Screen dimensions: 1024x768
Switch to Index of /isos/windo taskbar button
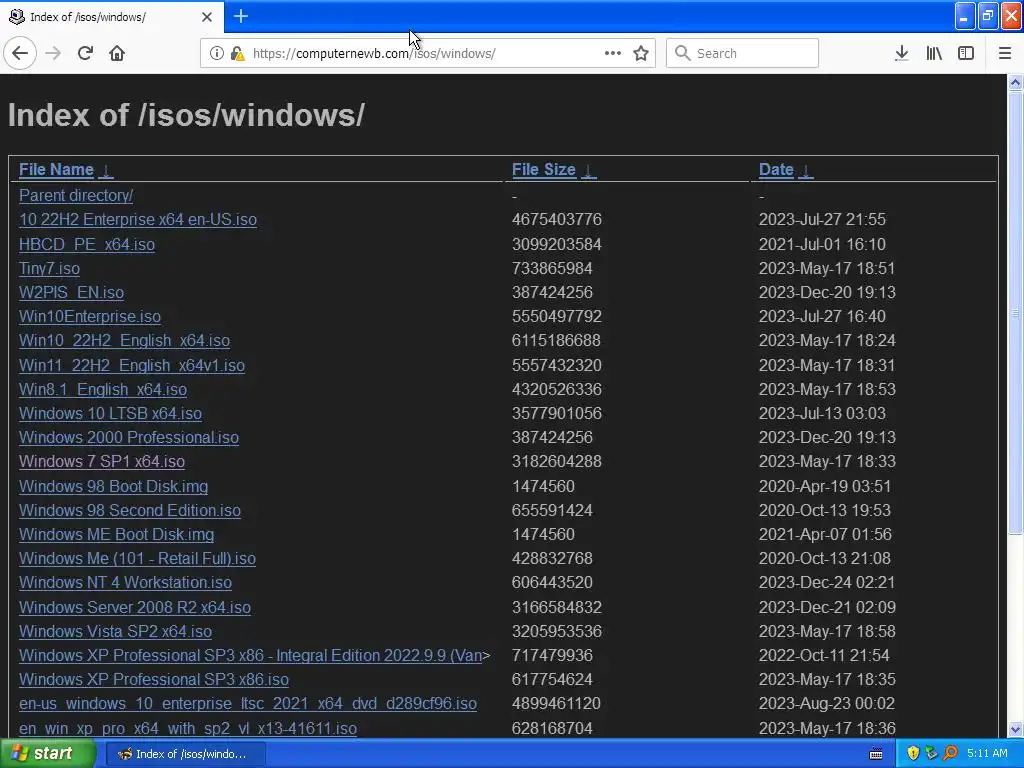pos(185,754)
